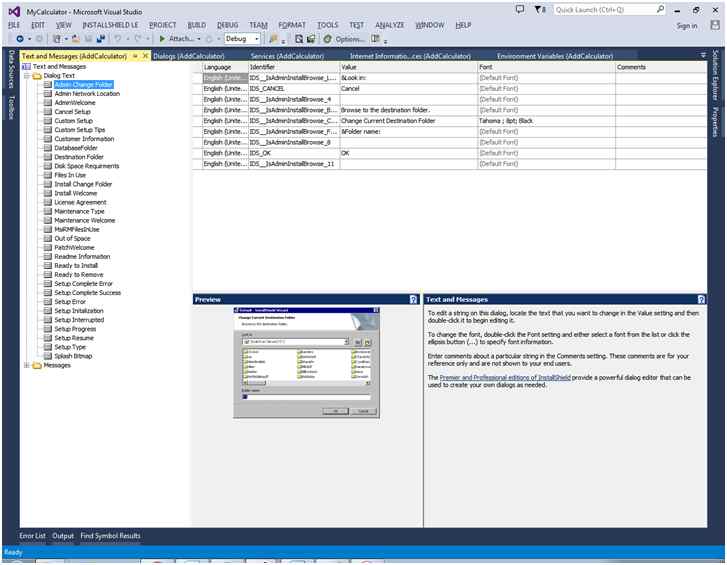Click the 'Browse to the destination folder.' cell
This screenshot has width=727, height=565.
tap(408, 110)
